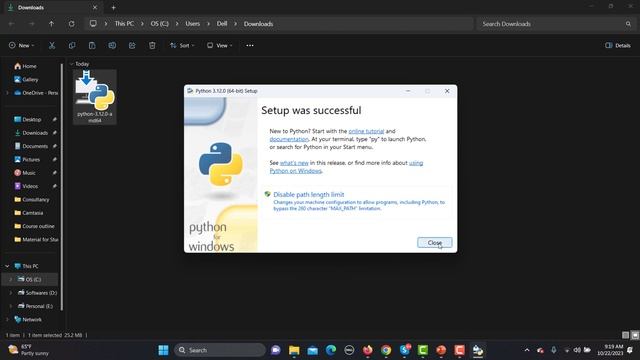640x360 pixels.
Task: Click the Copy icon in Explorer toolbar
Action: pyautogui.click(x=72, y=45)
